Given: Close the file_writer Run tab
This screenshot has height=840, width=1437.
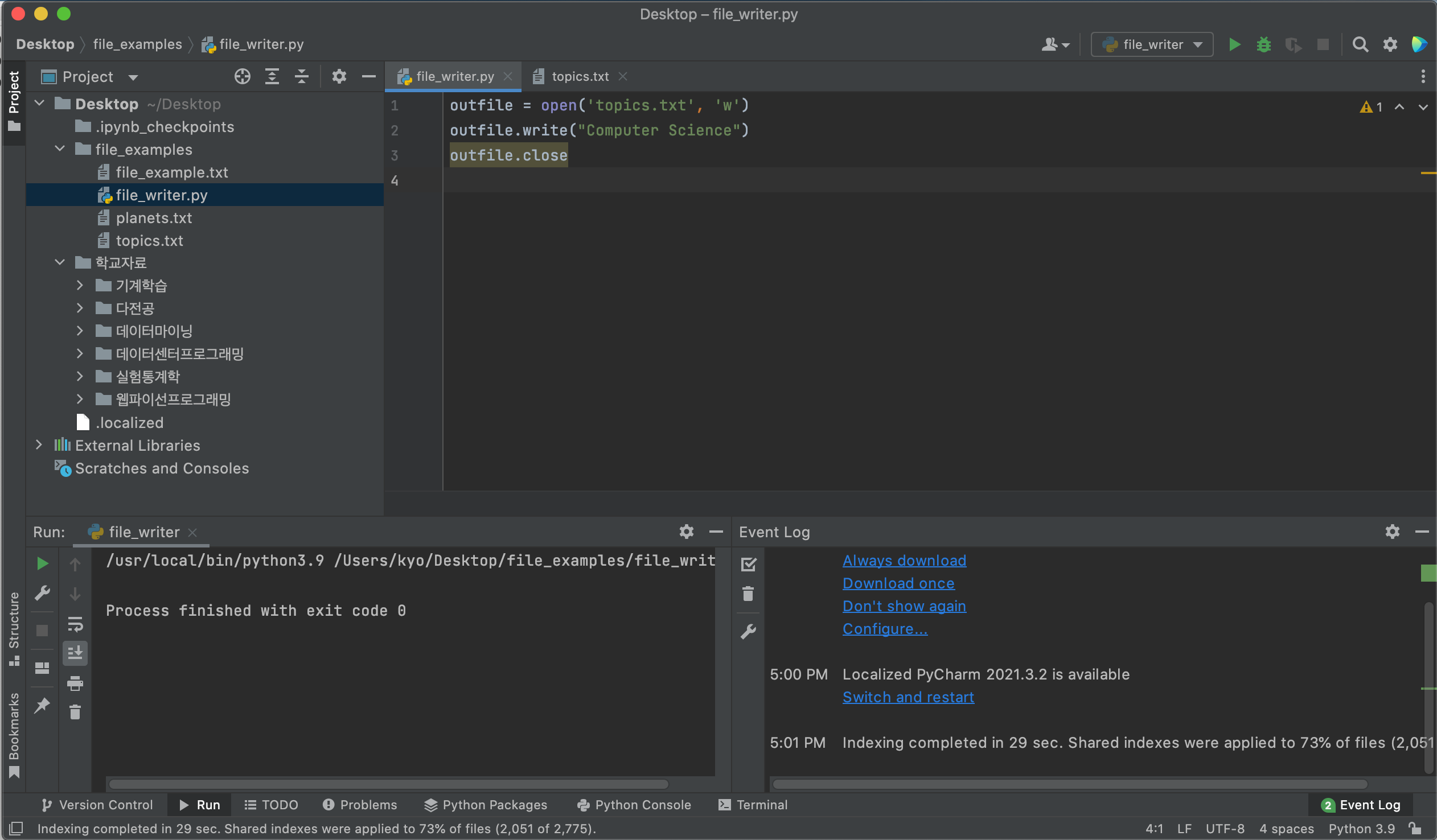Looking at the screenshot, I should click(193, 532).
